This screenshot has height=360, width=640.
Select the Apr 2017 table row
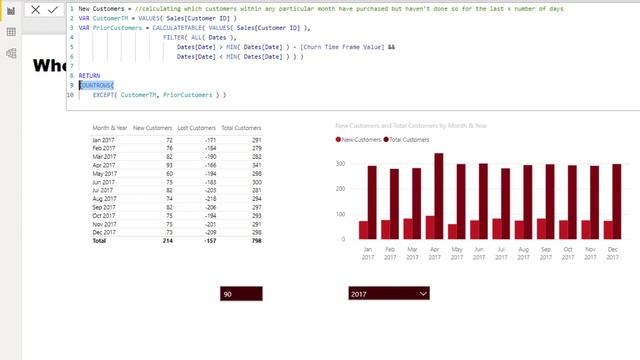[x=177, y=165]
